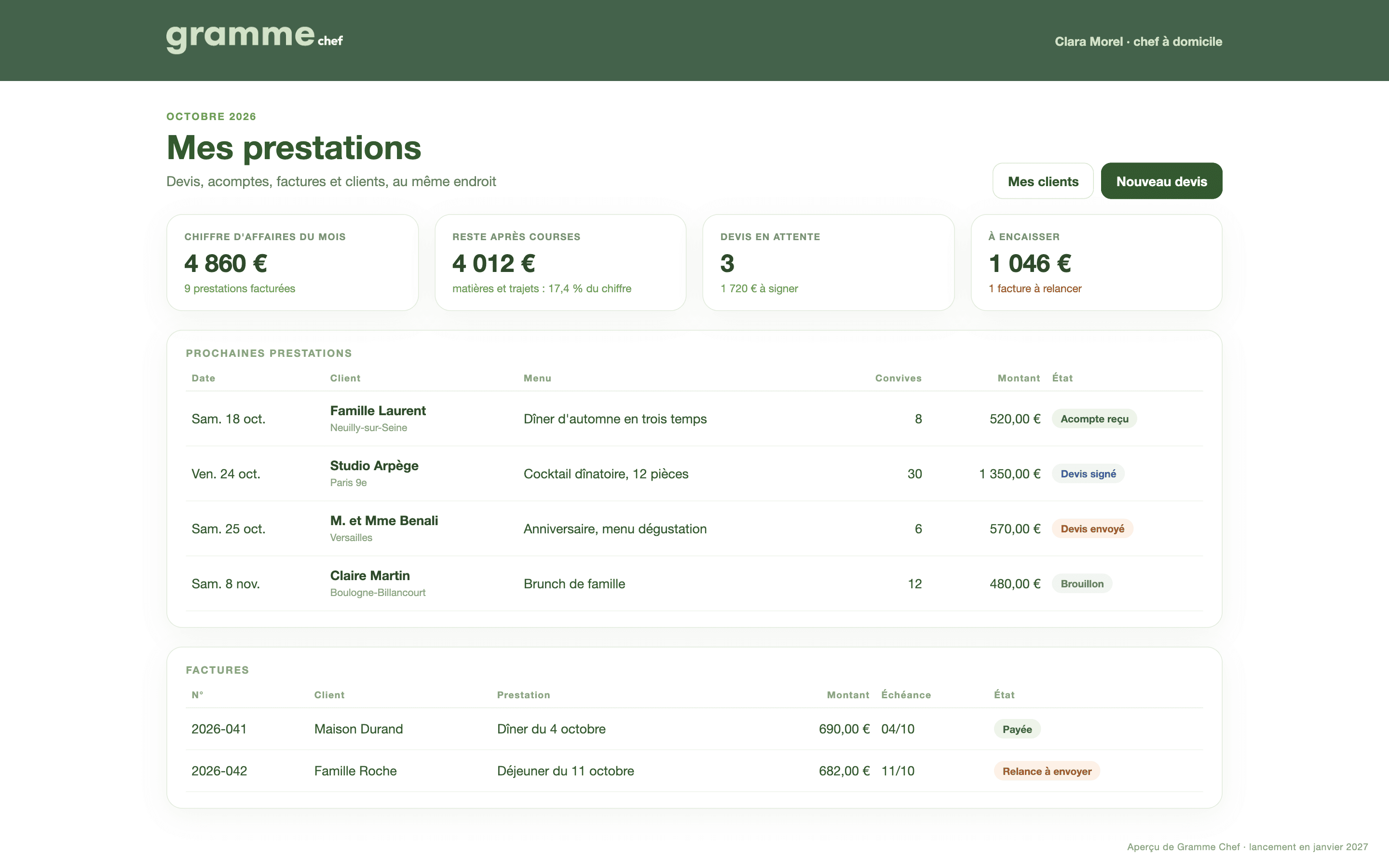This screenshot has height=868, width=1389.
Task: Open Clara Morel profile label
Action: pyautogui.click(x=1138, y=41)
